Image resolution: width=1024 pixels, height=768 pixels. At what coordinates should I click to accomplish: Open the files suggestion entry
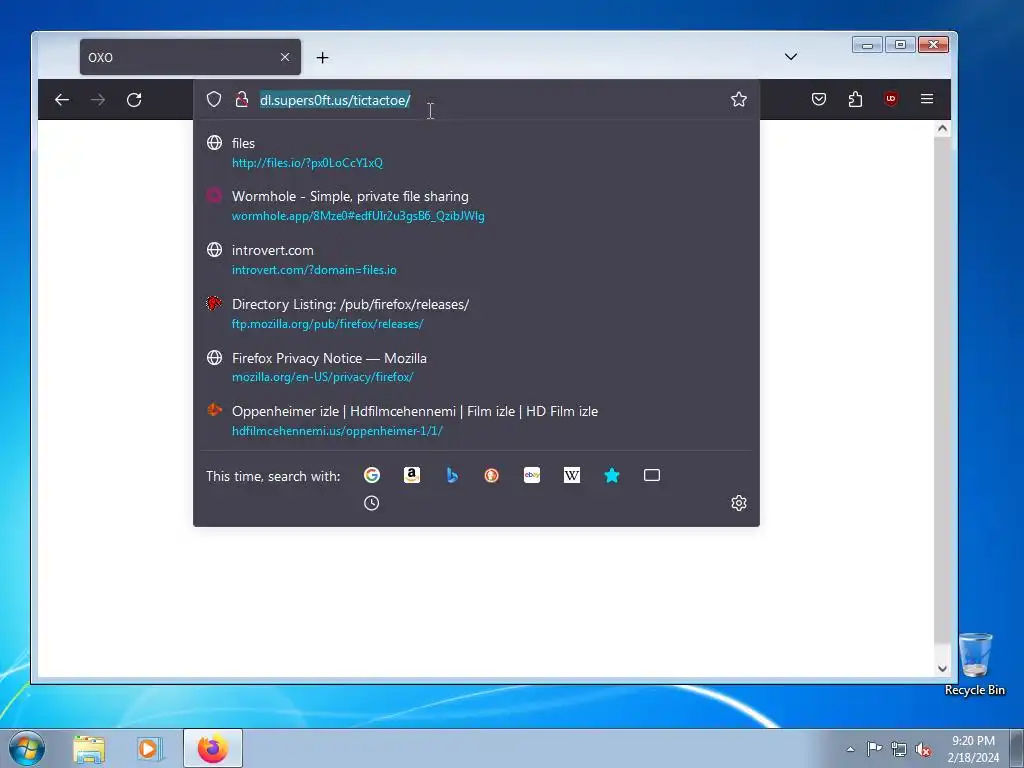click(477, 152)
